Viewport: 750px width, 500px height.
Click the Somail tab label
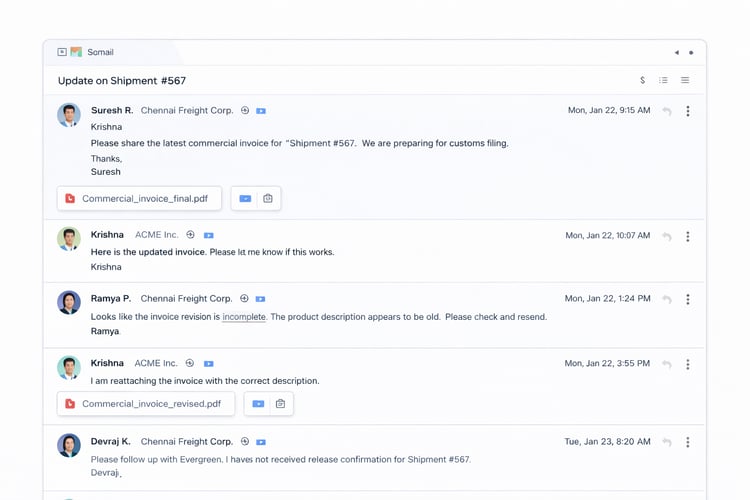coord(100,52)
